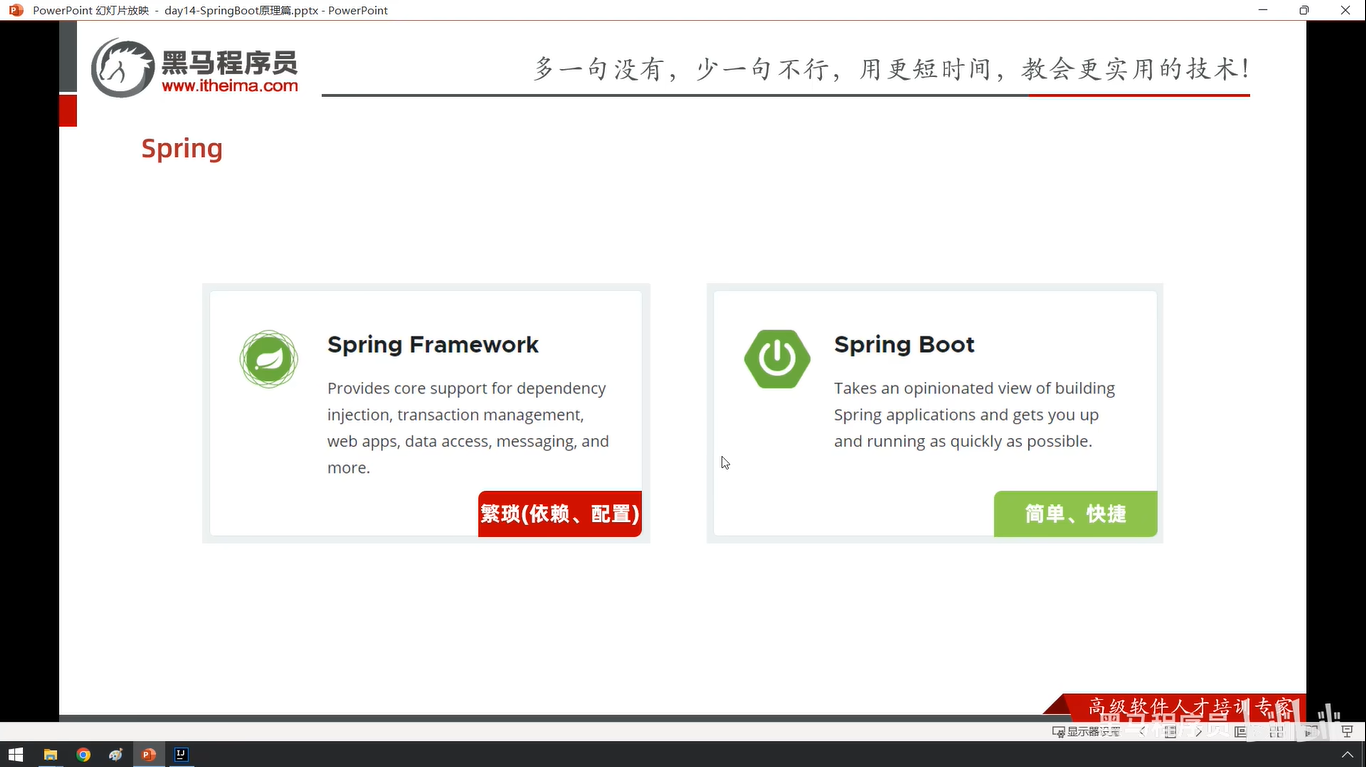
Task: Select the Spring Framework heading
Action: (433, 345)
